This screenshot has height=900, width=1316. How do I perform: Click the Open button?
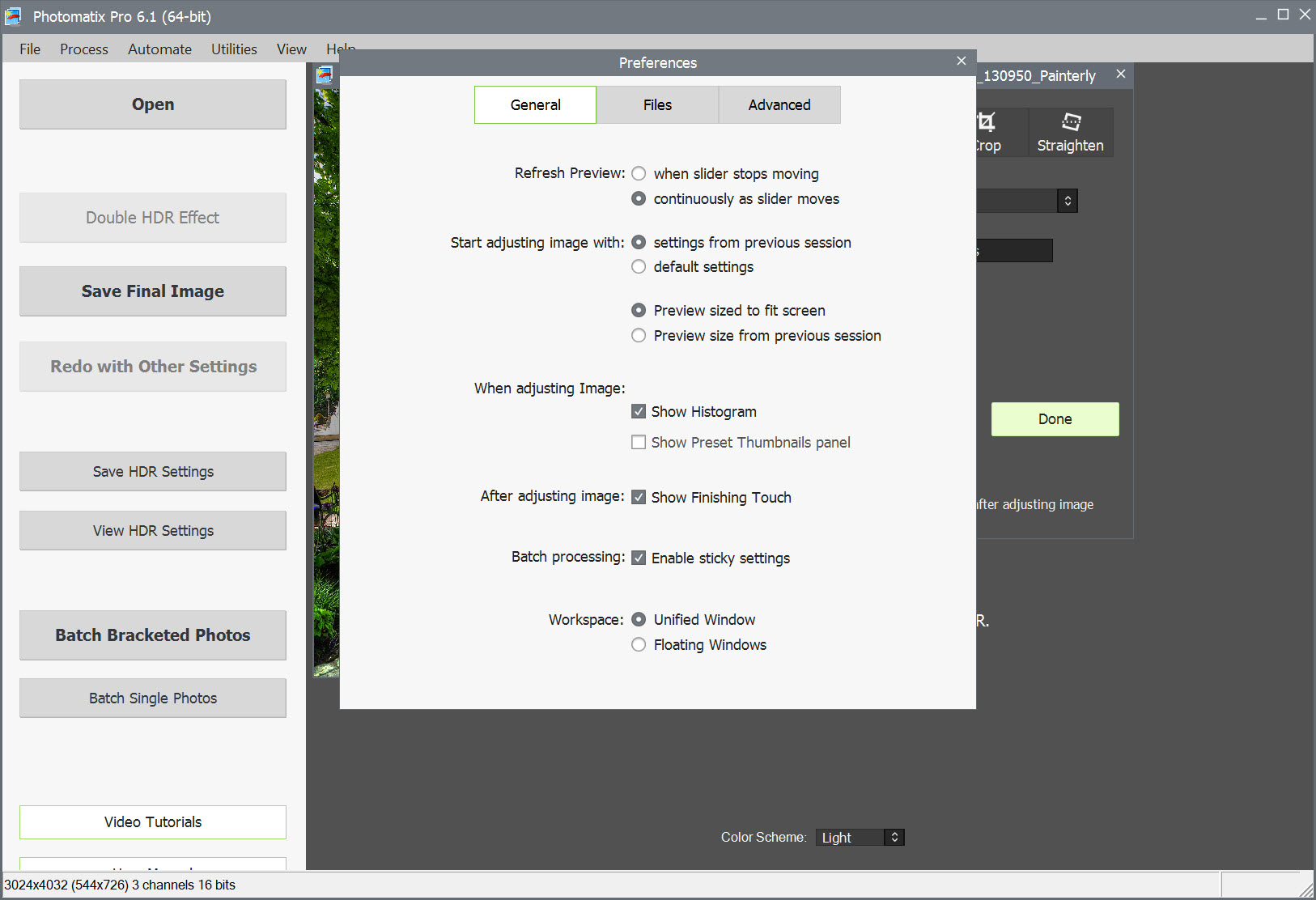tap(153, 104)
